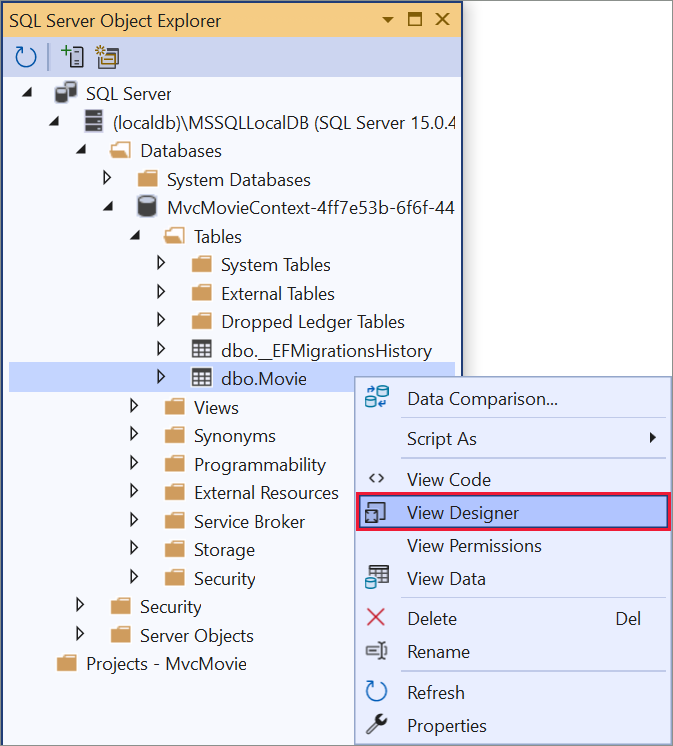This screenshot has width=673, height=746.
Task: Toggle the panel's auto hide pin
Action: point(415,19)
